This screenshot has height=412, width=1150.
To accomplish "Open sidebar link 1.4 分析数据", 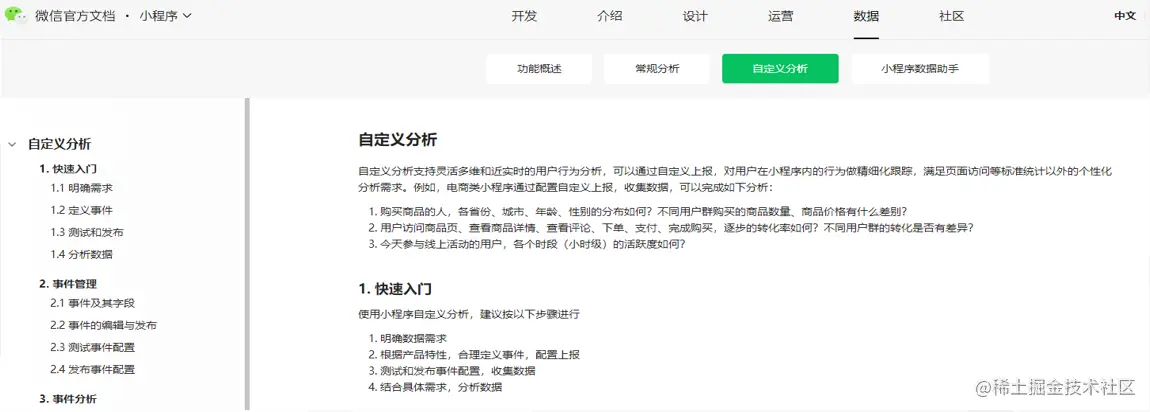I will 81,254.
